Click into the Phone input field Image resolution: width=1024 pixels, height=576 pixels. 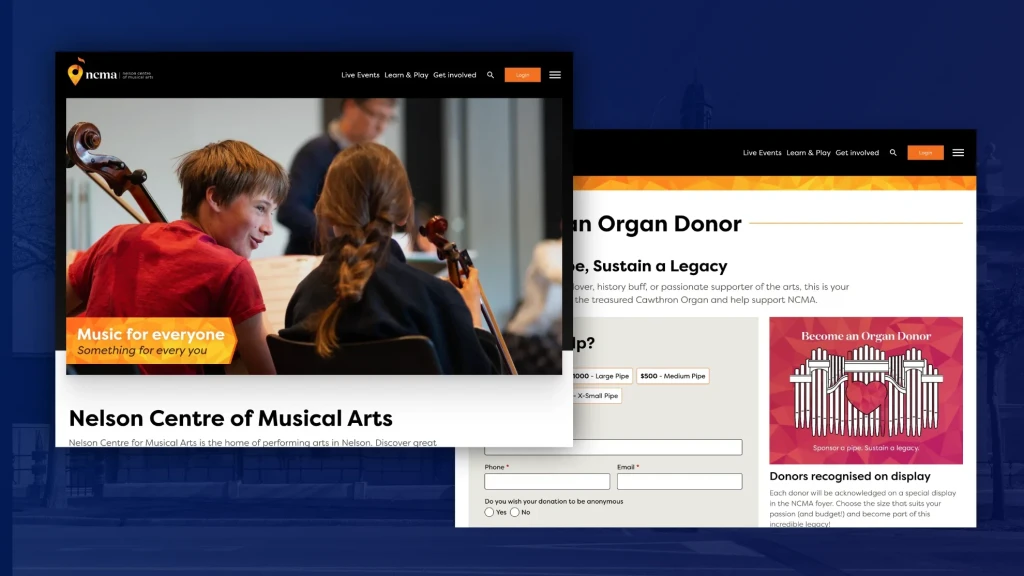tap(547, 482)
